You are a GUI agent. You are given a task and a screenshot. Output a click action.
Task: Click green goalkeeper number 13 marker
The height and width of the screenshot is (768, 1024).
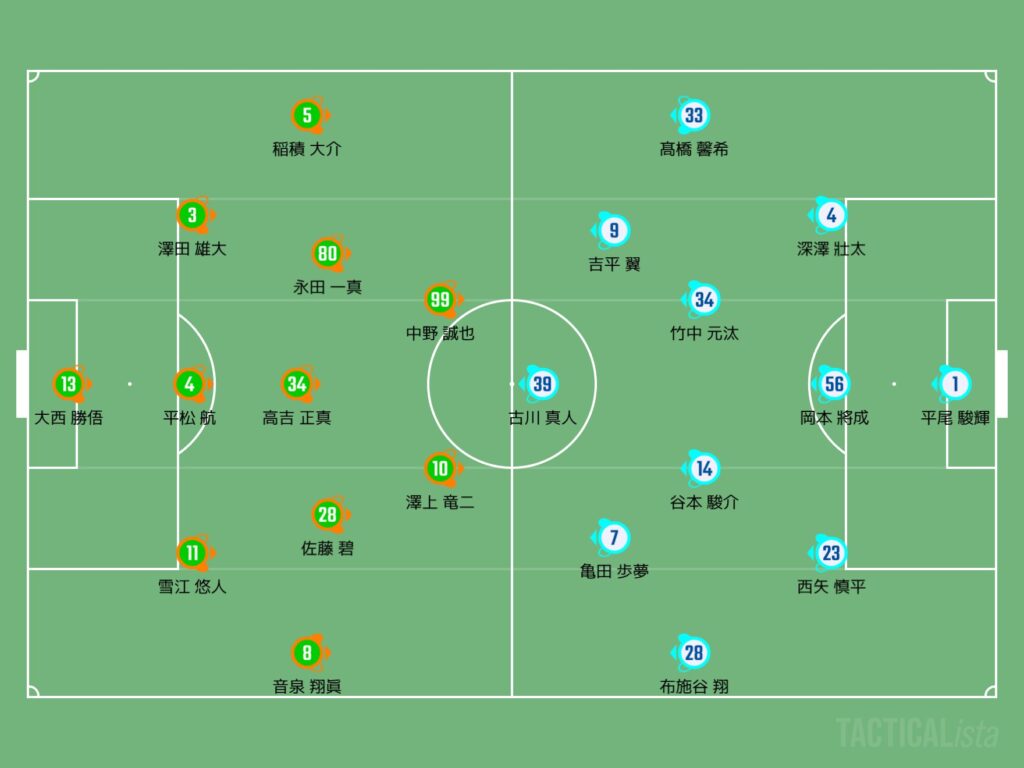pos(70,384)
